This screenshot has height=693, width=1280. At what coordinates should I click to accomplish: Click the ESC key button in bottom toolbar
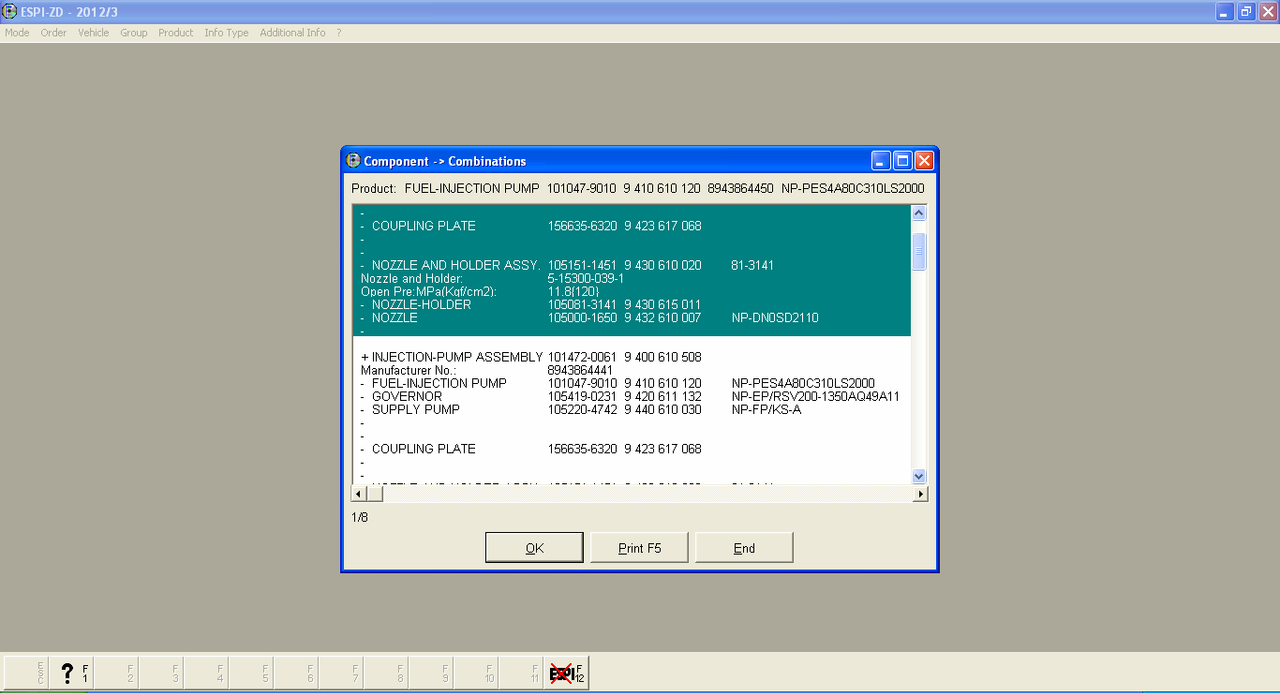[x=27, y=673]
